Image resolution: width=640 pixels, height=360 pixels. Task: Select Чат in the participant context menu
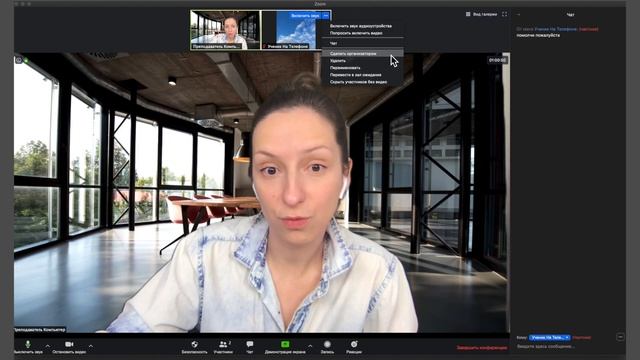pyautogui.click(x=333, y=43)
